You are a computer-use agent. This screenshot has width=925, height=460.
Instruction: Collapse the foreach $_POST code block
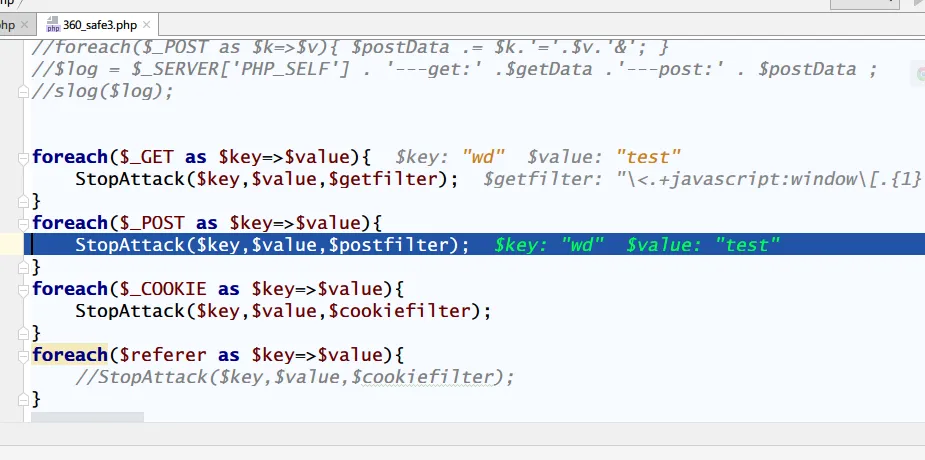[x=25, y=223]
